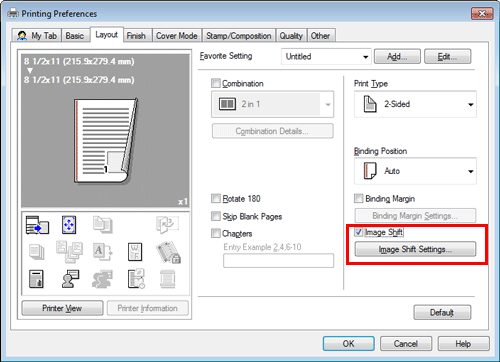This screenshot has height=362, width=500.
Task: Click the page preview thumbnail image
Action: [x=106, y=141]
